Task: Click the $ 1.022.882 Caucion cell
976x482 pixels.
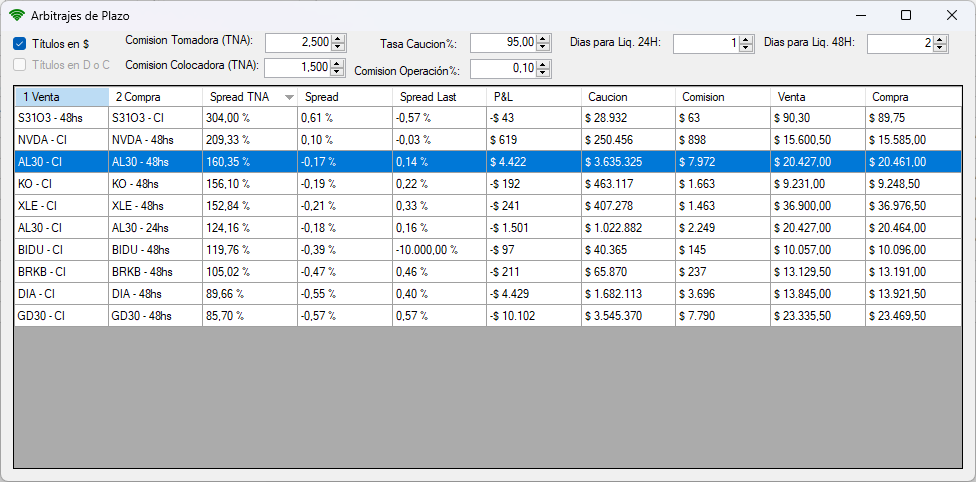Action: (x=629, y=227)
